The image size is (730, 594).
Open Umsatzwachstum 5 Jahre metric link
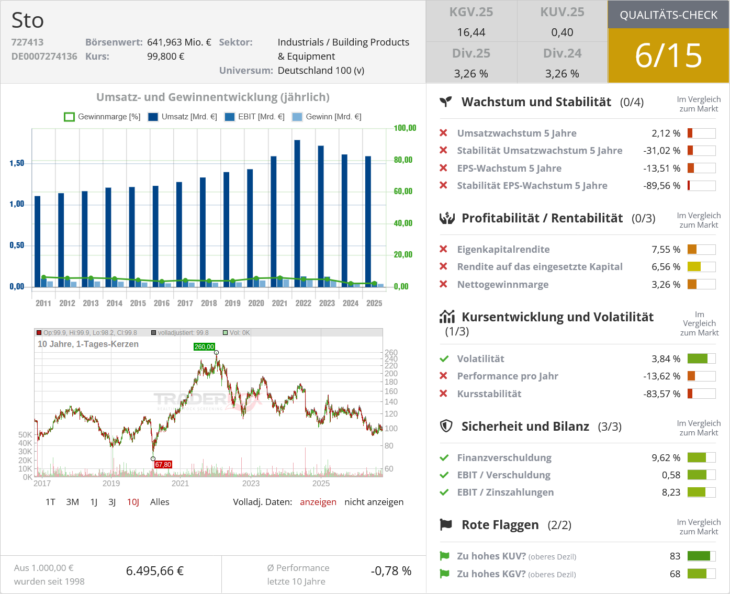click(x=516, y=133)
